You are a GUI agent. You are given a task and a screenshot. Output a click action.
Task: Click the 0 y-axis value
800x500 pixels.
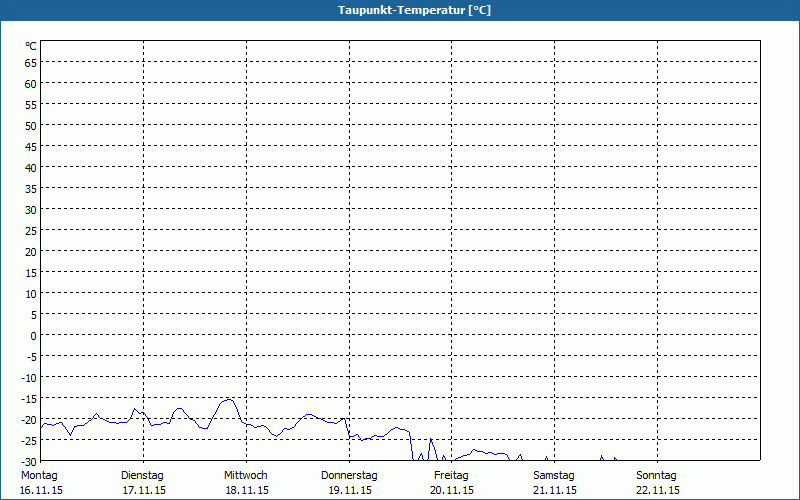tap(34, 336)
